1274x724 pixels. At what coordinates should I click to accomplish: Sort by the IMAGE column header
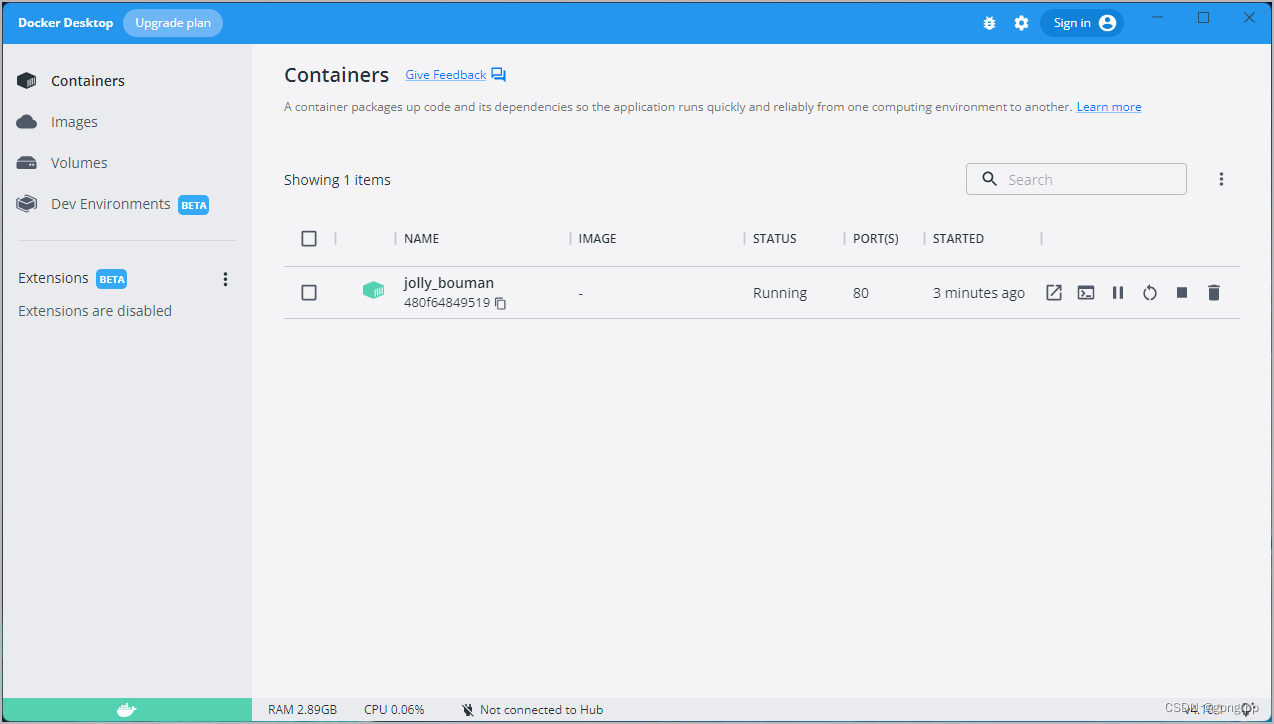pyautogui.click(x=597, y=239)
